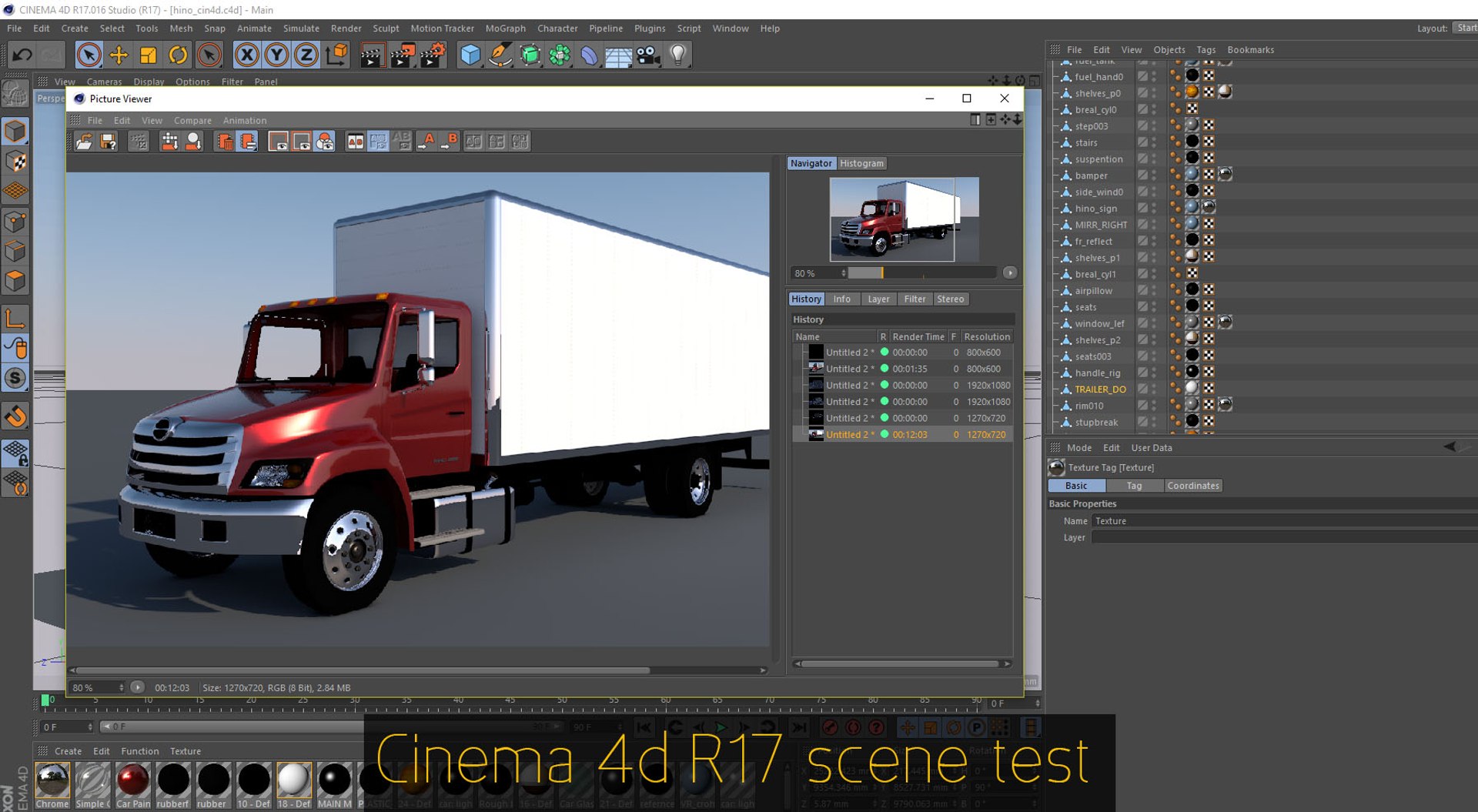Screen dimensions: 1478x812
Task: Click the back arrow in Attribute Manager
Action: [x=1450, y=446]
